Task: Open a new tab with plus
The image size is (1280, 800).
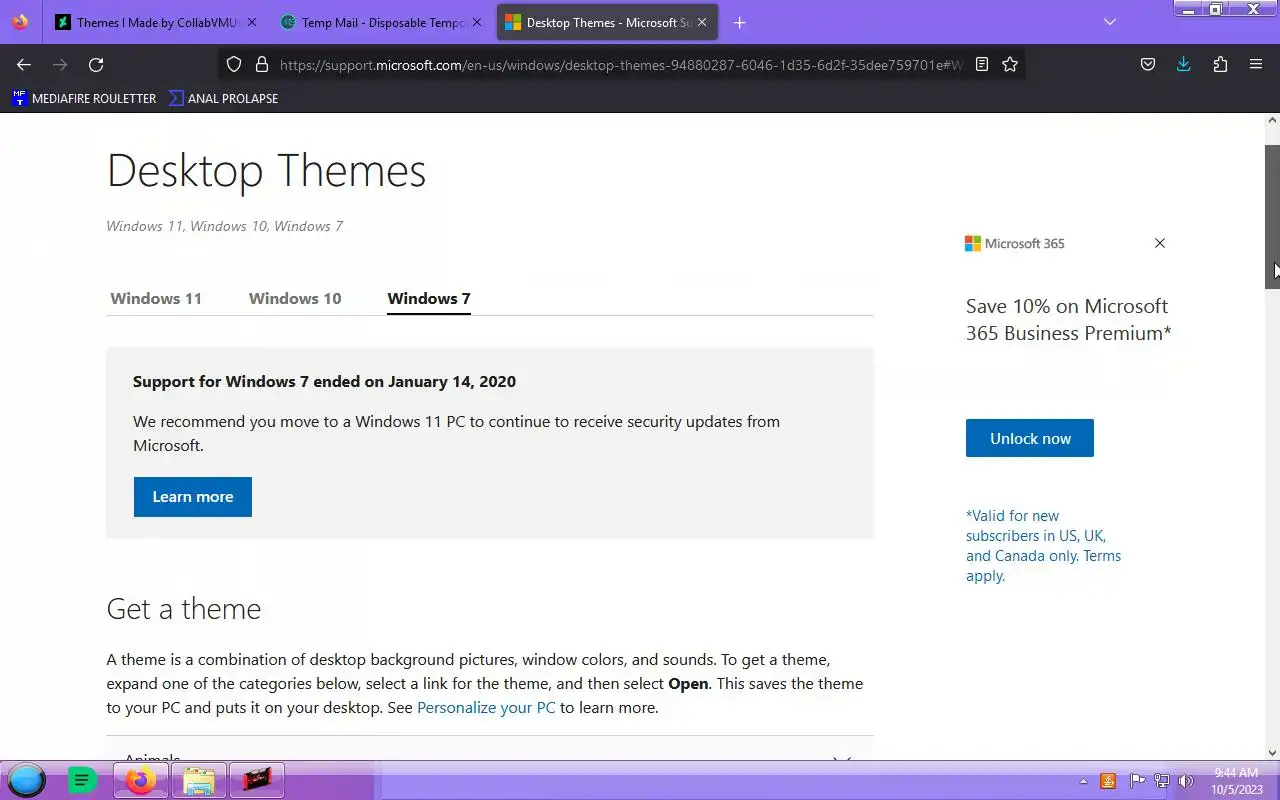Action: click(x=739, y=22)
